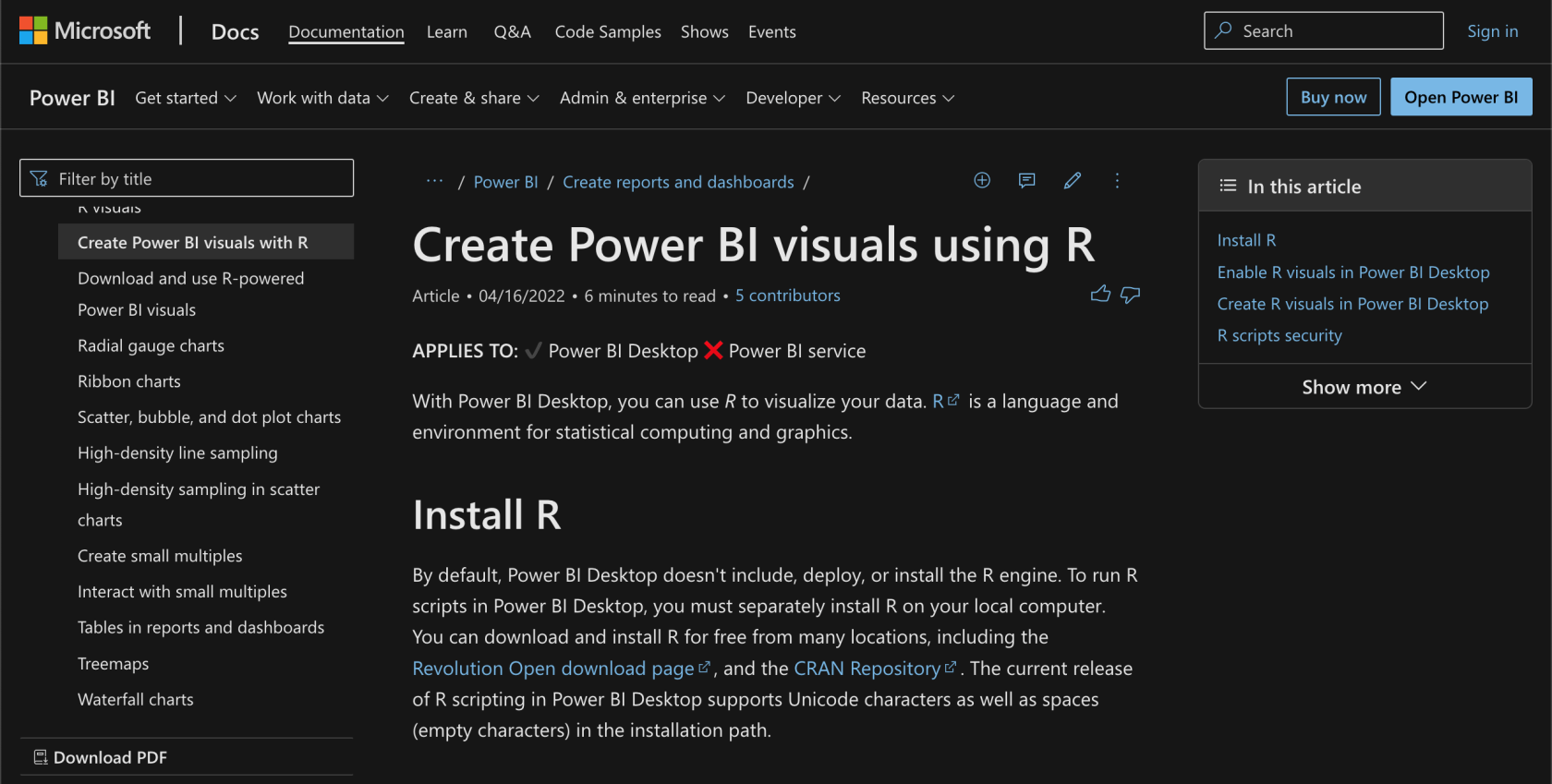Image resolution: width=1552 pixels, height=784 pixels.
Task: Click the search magnifier icon
Action: click(1223, 30)
